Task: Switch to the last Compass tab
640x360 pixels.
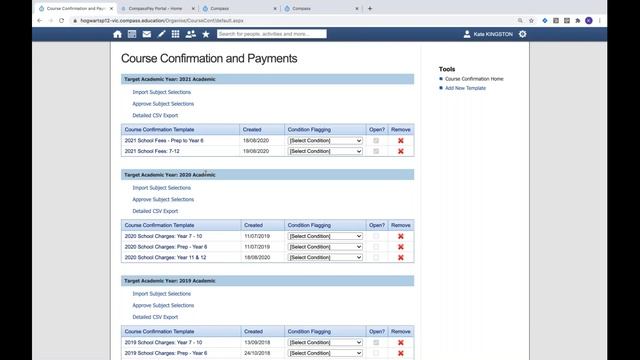Action: point(321,8)
